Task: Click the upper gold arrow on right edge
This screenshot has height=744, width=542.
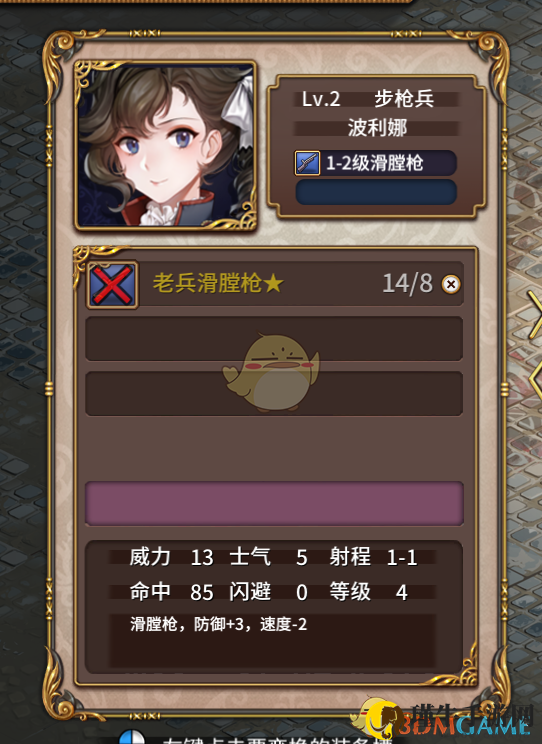Action: point(535,314)
